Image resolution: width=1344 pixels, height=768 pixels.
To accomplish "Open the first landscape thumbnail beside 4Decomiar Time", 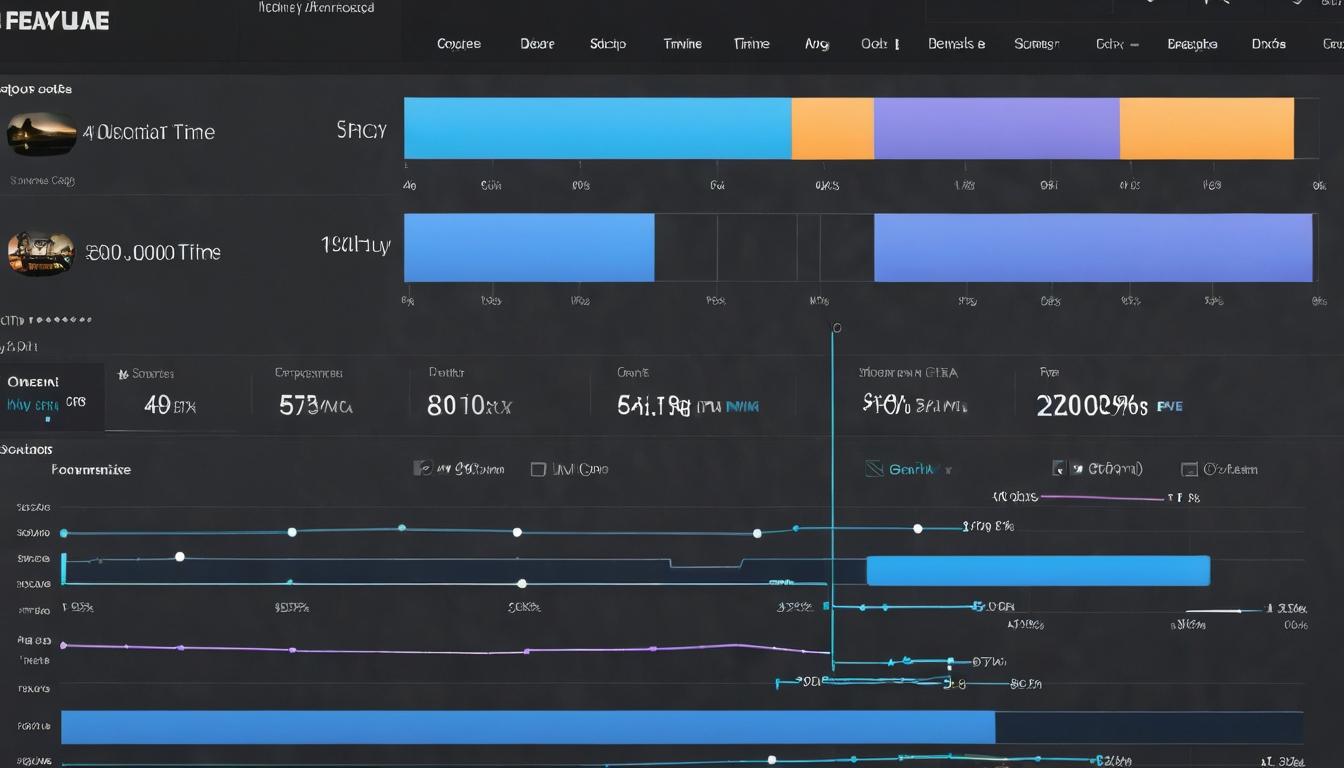I will [42, 133].
